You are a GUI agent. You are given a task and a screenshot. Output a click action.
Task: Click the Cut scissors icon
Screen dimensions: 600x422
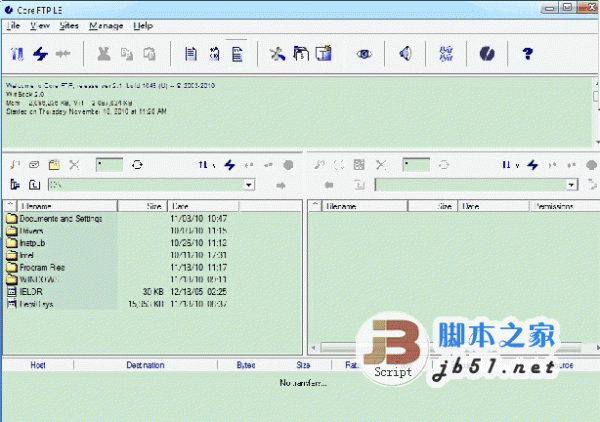tap(103, 54)
